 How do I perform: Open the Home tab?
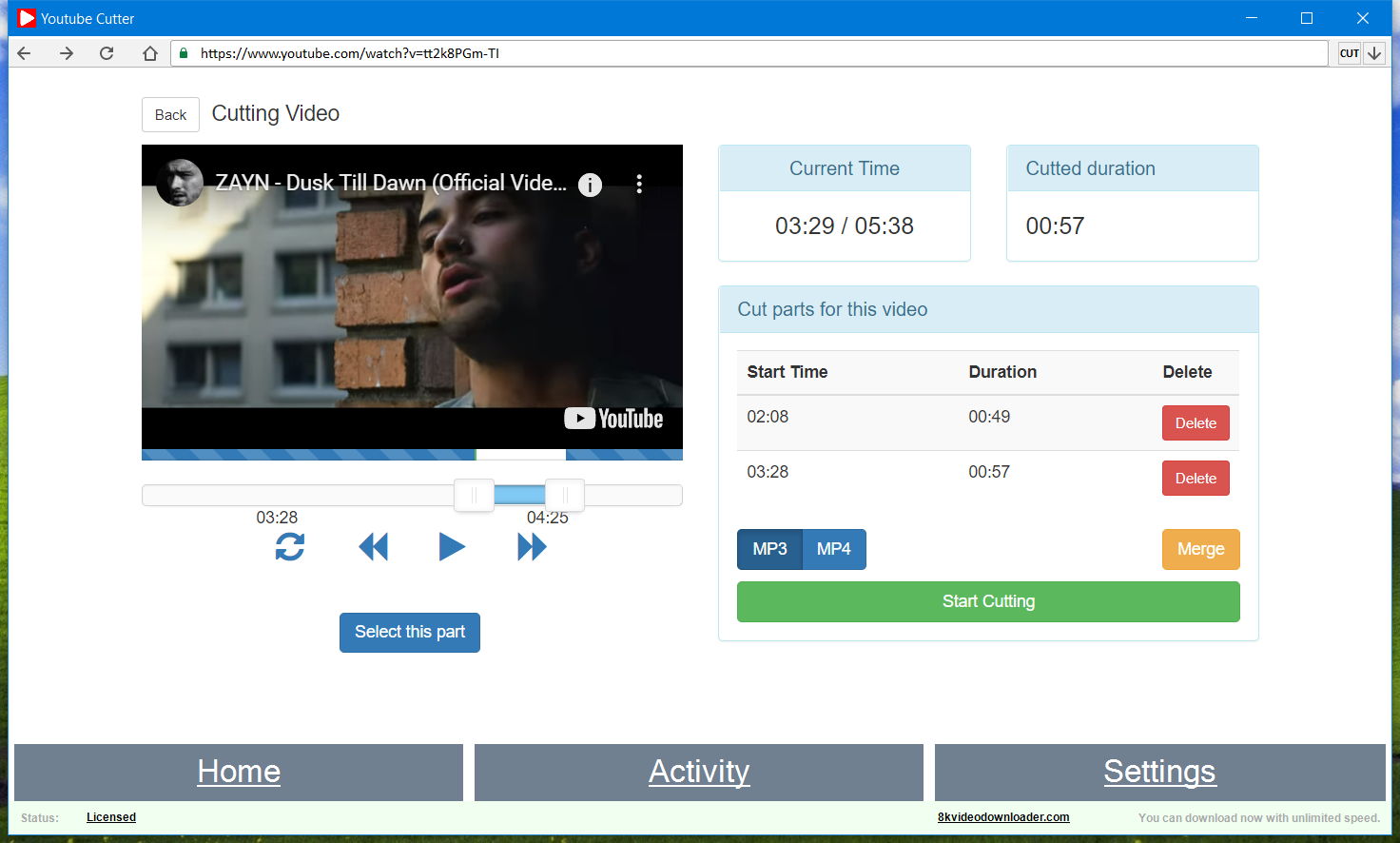(x=239, y=772)
